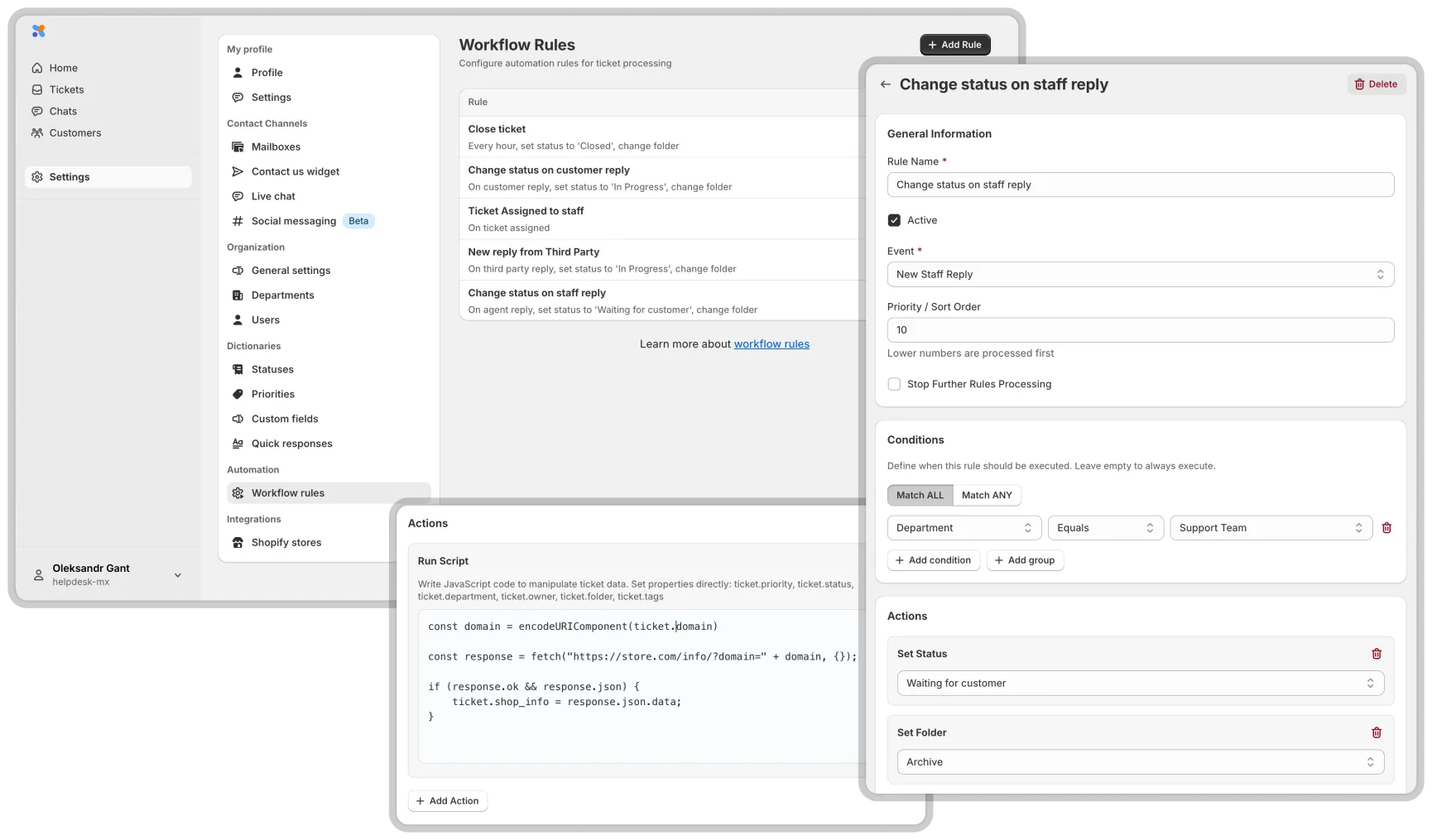
Task: Click the Delete trash icon beside Set Status
Action: click(x=1377, y=654)
